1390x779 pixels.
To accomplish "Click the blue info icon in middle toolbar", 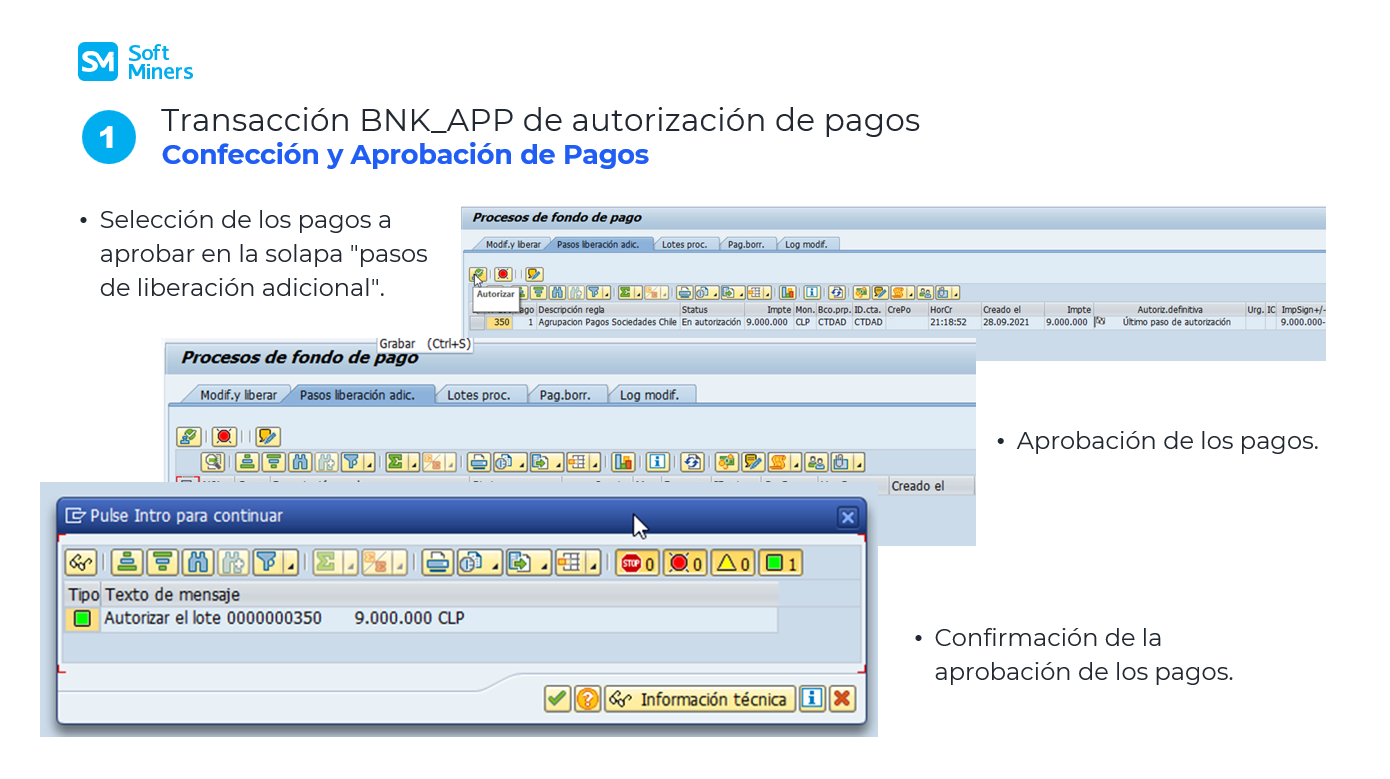I will 657,462.
